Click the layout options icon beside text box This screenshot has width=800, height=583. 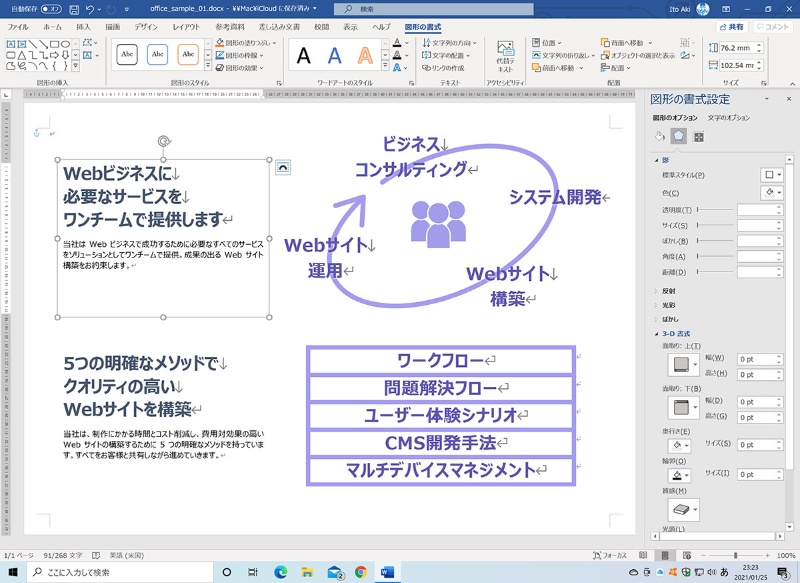tap(283, 167)
